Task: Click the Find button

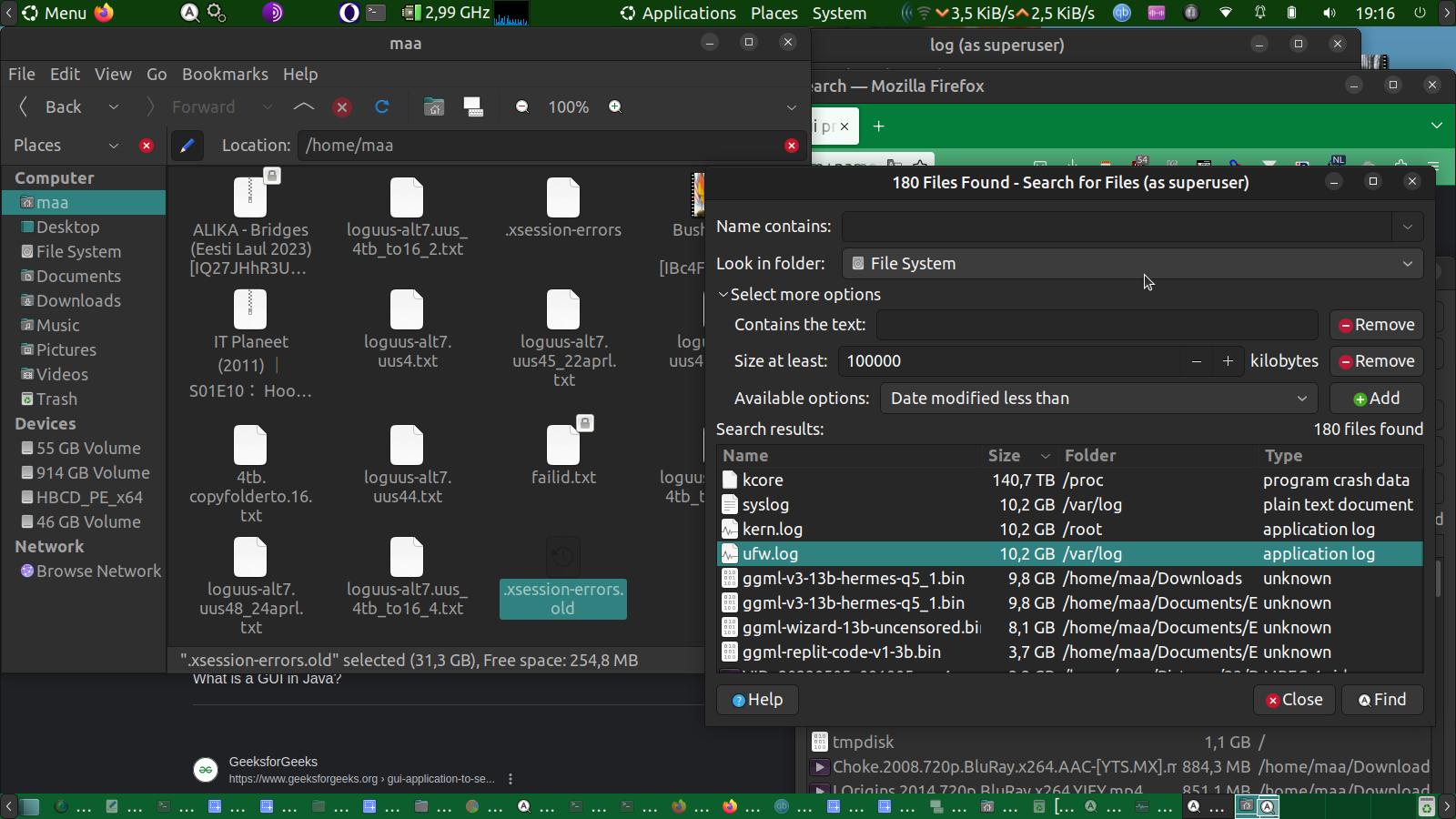Action: 1382,700
